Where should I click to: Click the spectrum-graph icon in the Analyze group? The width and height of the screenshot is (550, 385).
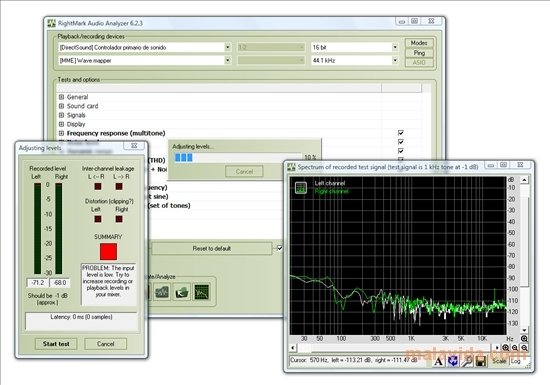(x=202, y=292)
